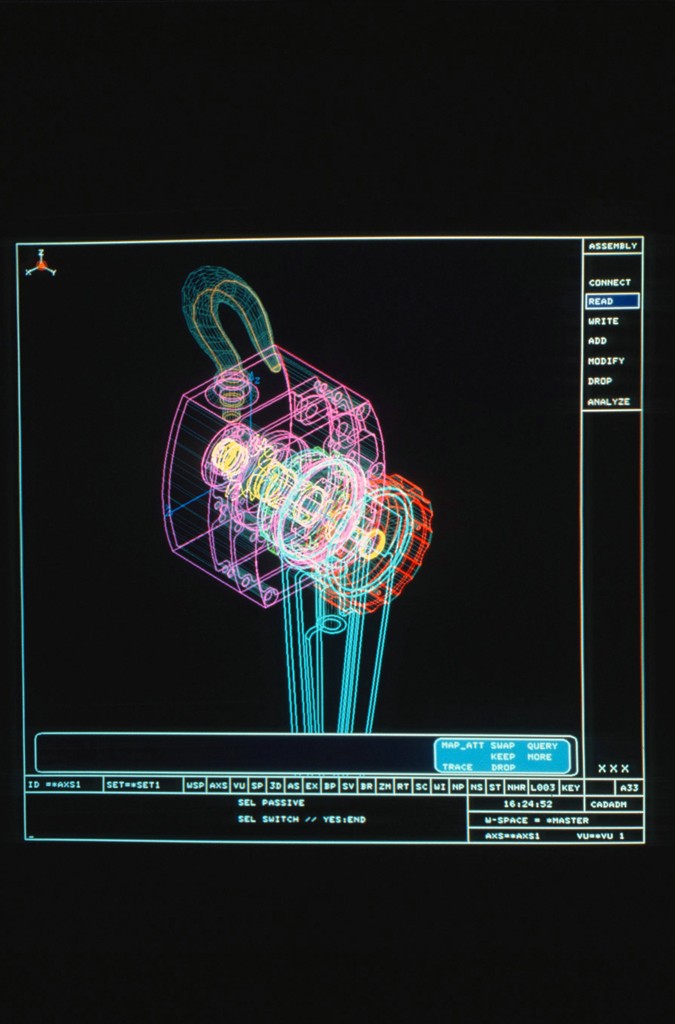Click the ZM zoom toolbar cell

tap(384, 787)
